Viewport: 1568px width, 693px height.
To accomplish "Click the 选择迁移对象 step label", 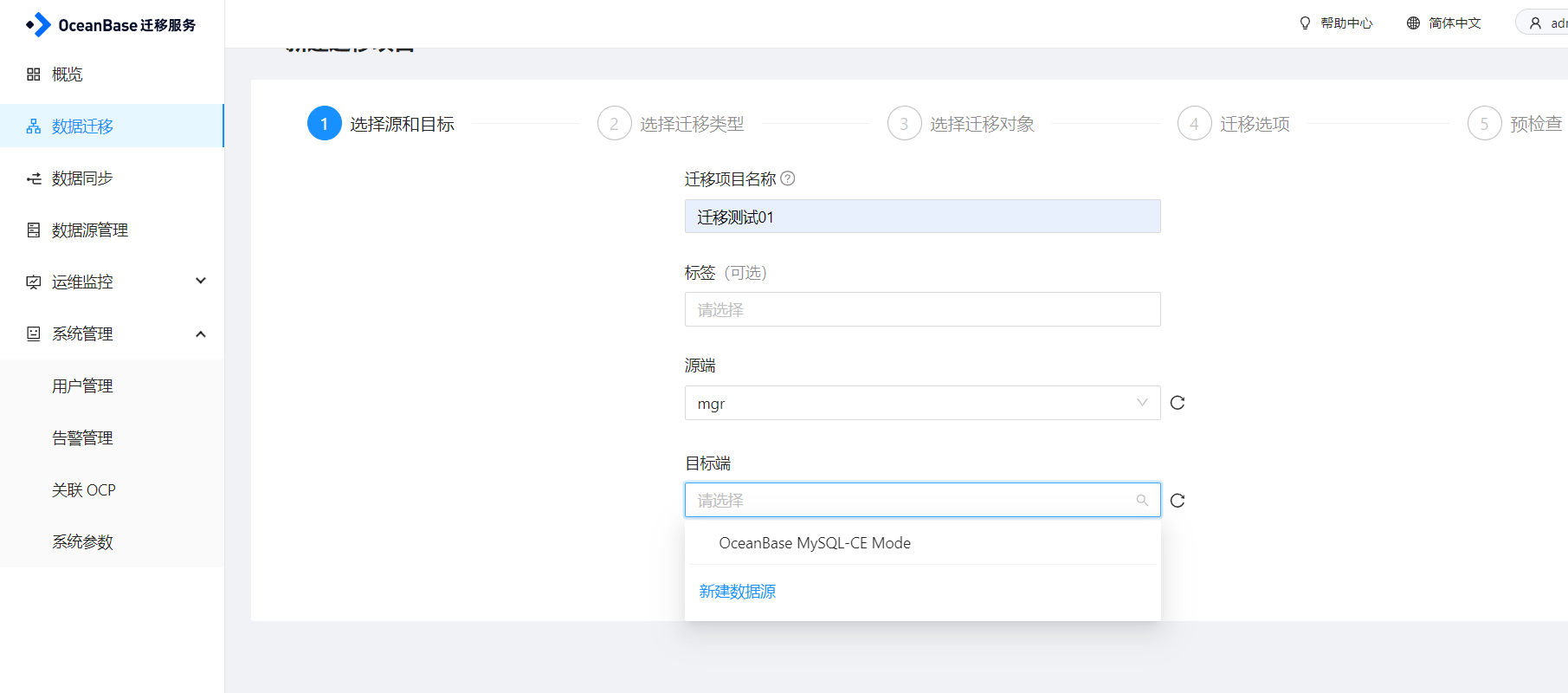I will 982,124.
